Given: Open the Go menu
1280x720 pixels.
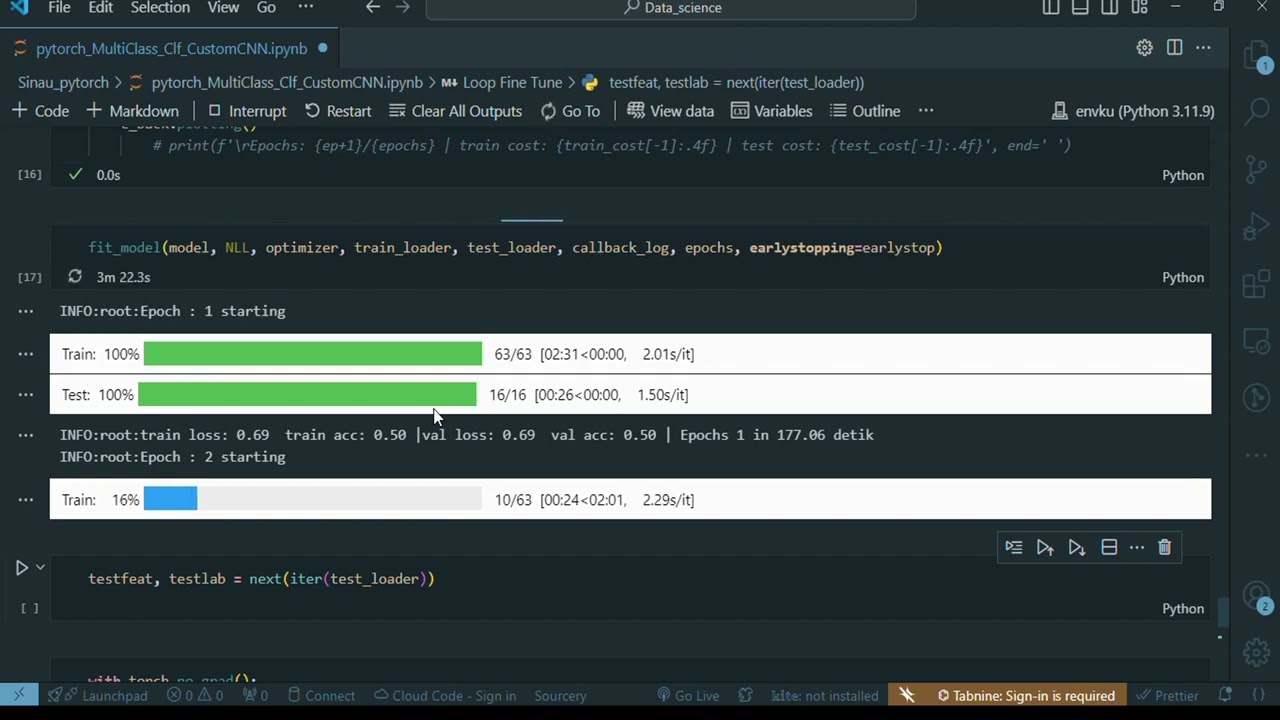Looking at the screenshot, I should [266, 8].
